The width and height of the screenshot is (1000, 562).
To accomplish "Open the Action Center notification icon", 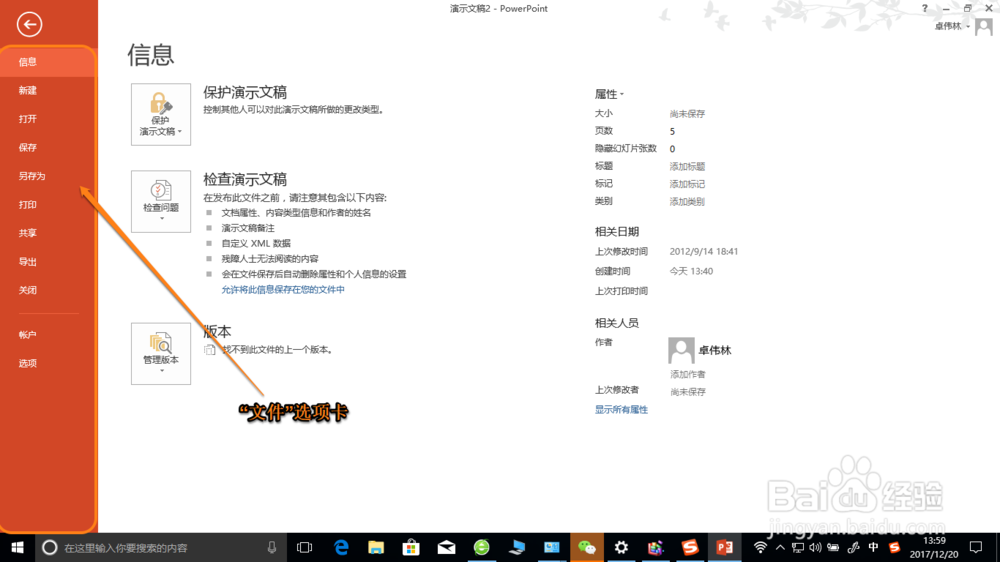I will click(x=976, y=547).
